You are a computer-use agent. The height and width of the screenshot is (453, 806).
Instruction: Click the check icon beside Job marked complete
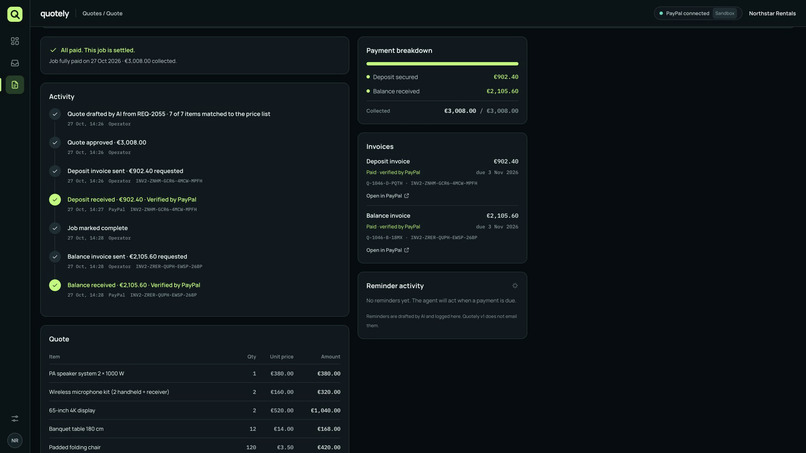point(55,228)
